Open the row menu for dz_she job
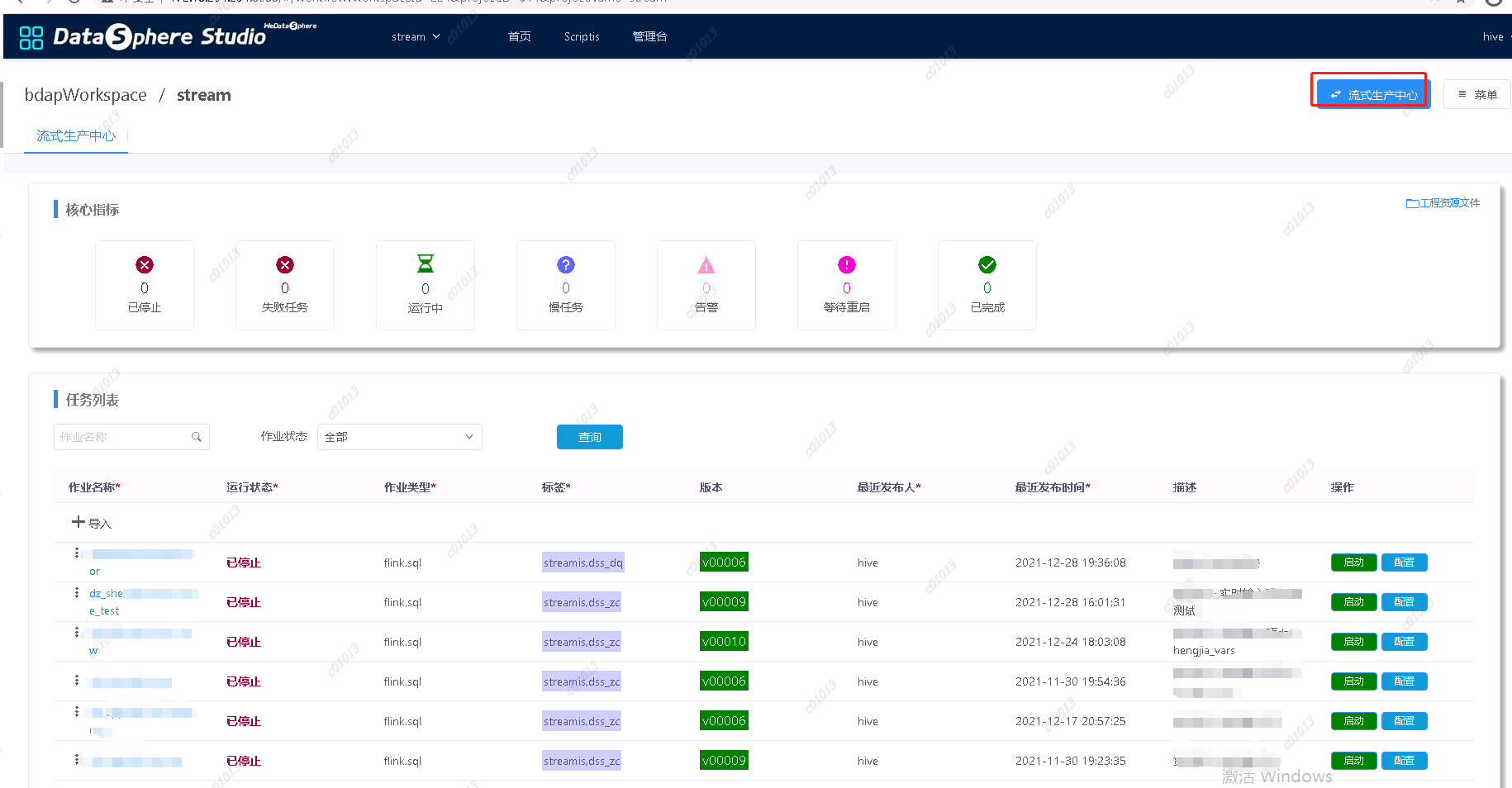Viewport: 1512px width, 788px height. click(x=77, y=593)
